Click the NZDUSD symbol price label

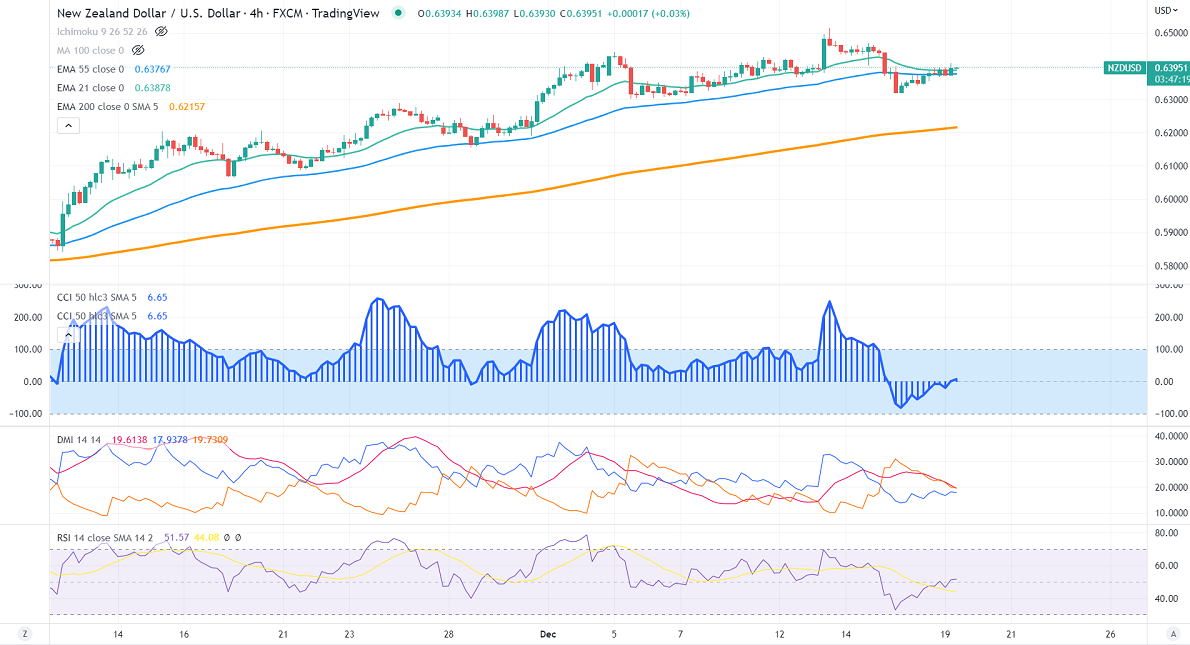[x=1124, y=68]
